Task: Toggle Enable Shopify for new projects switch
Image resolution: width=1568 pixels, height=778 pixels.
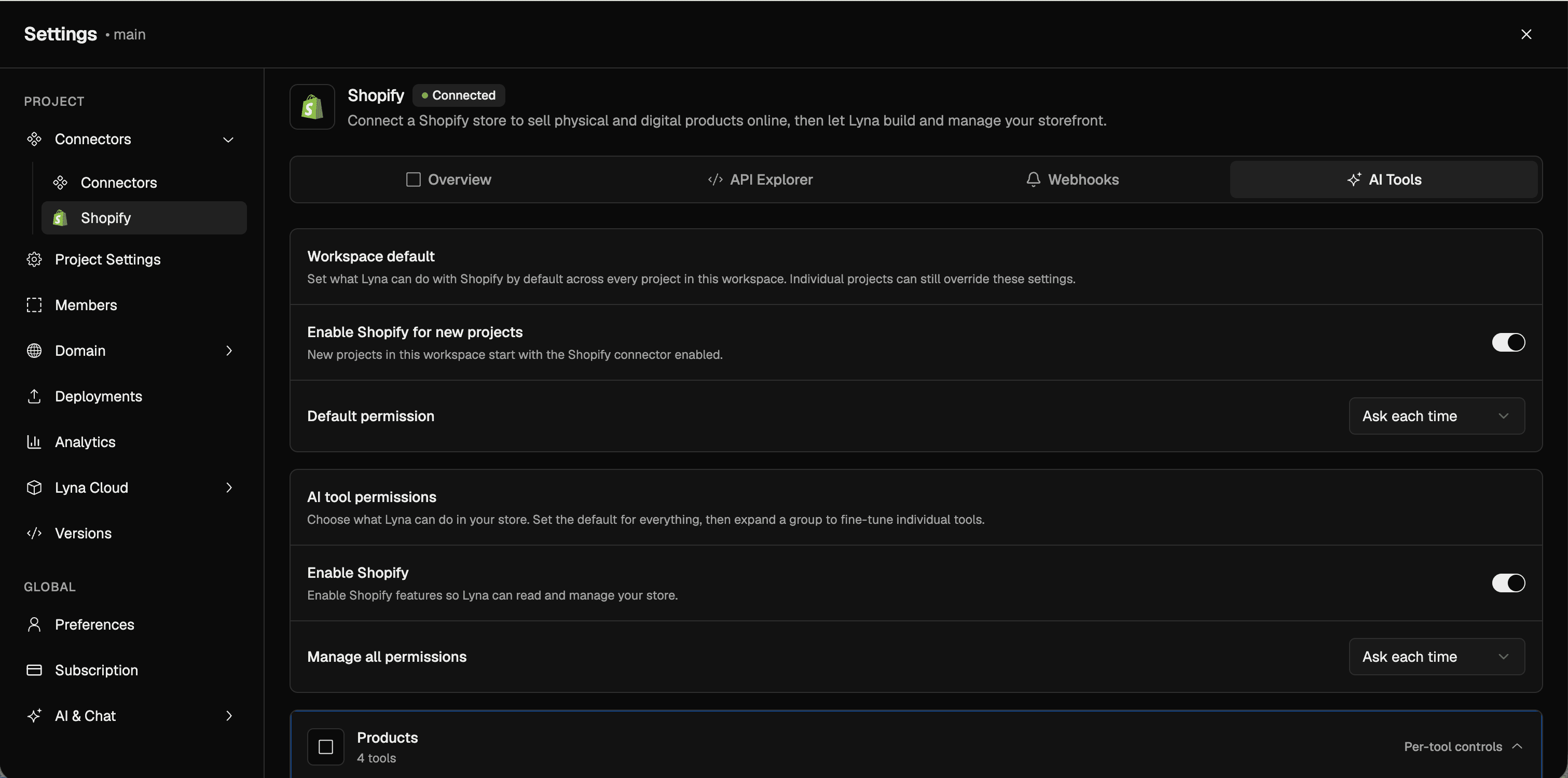Action: pyautogui.click(x=1508, y=342)
